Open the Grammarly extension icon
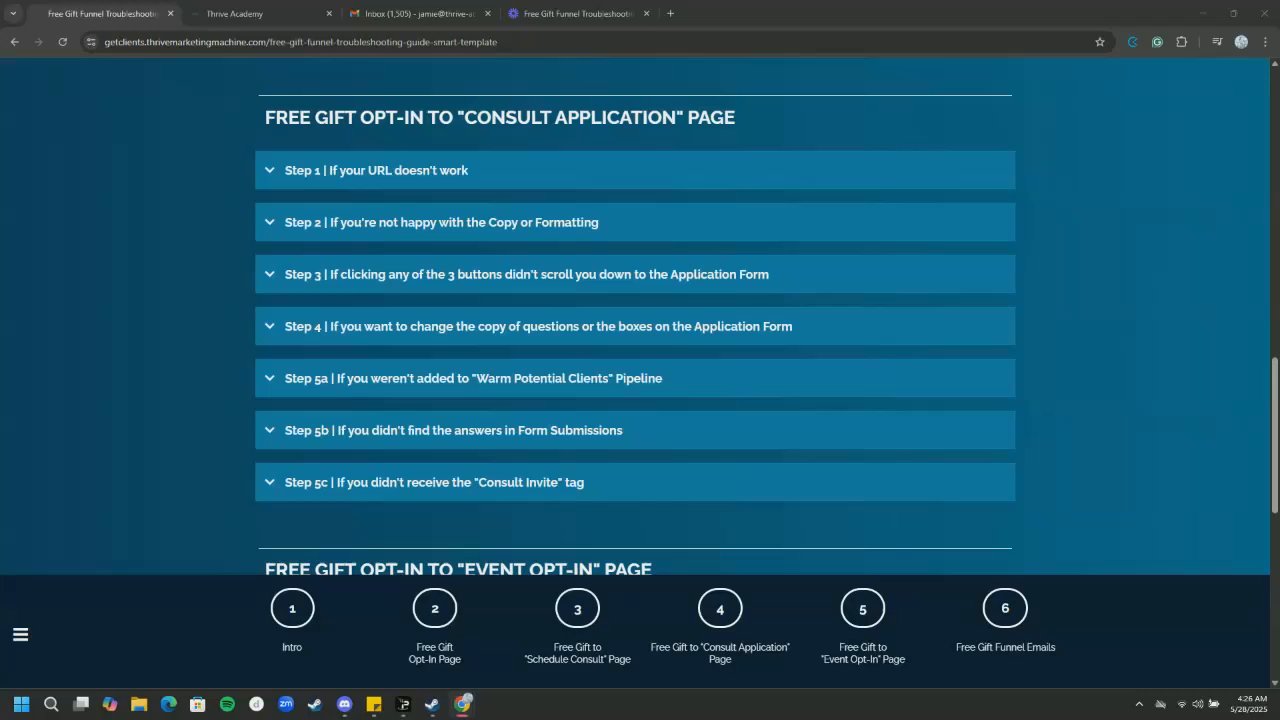This screenshot has height=720, width=1280. (x=1157, y=42)
